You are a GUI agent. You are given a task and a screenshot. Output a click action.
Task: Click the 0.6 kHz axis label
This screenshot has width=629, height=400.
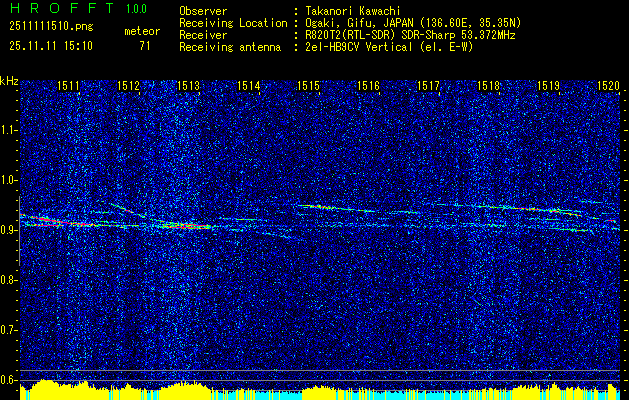tap(8, 380)
